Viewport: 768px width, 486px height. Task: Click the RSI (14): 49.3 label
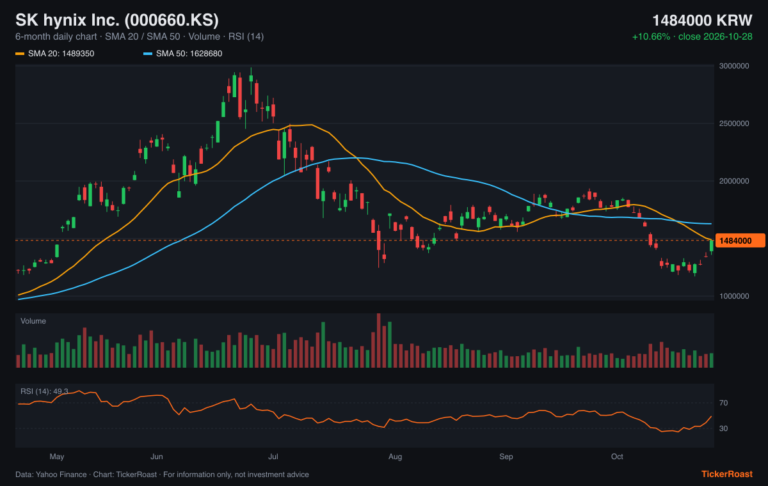[x=44, y=391]
